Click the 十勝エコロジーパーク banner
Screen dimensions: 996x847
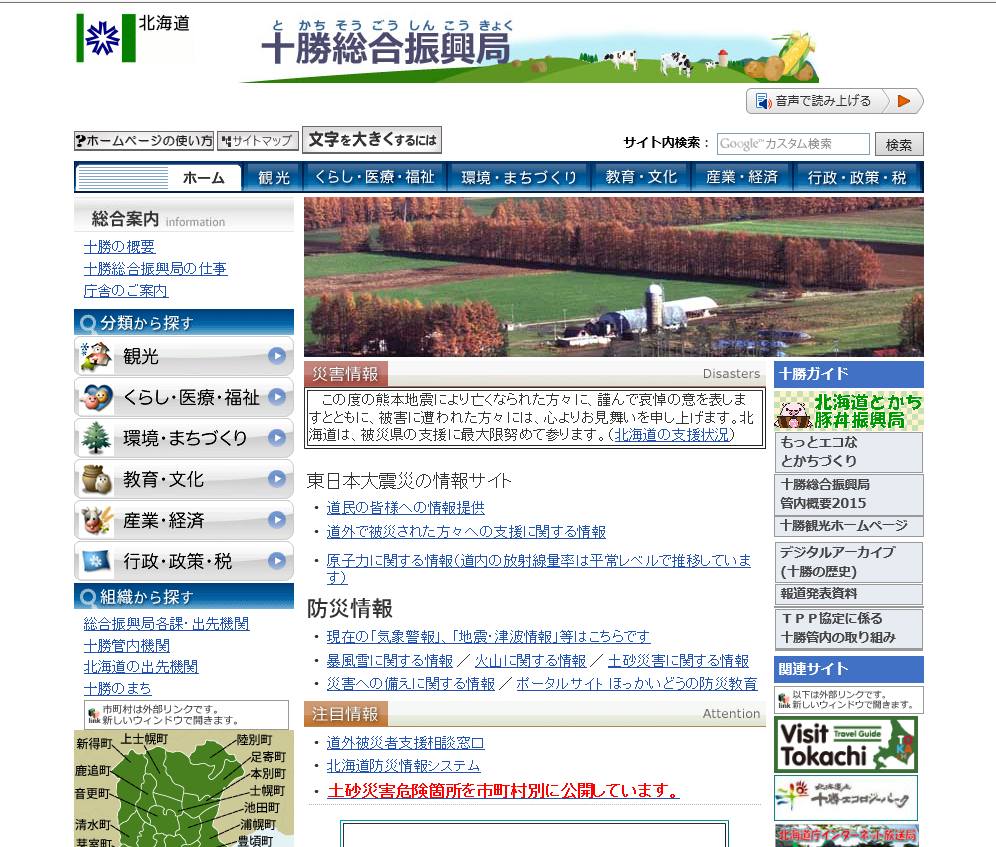(x=846, y=798)
